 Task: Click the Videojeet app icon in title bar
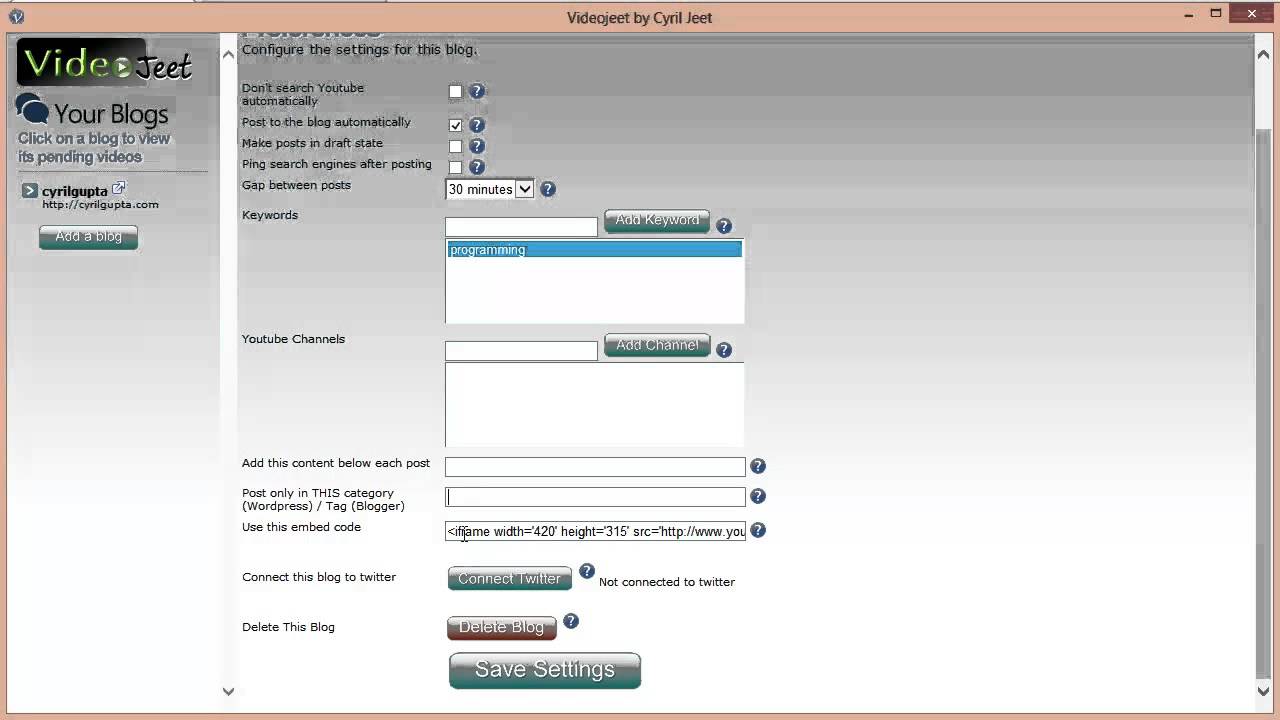coord(16,16)
